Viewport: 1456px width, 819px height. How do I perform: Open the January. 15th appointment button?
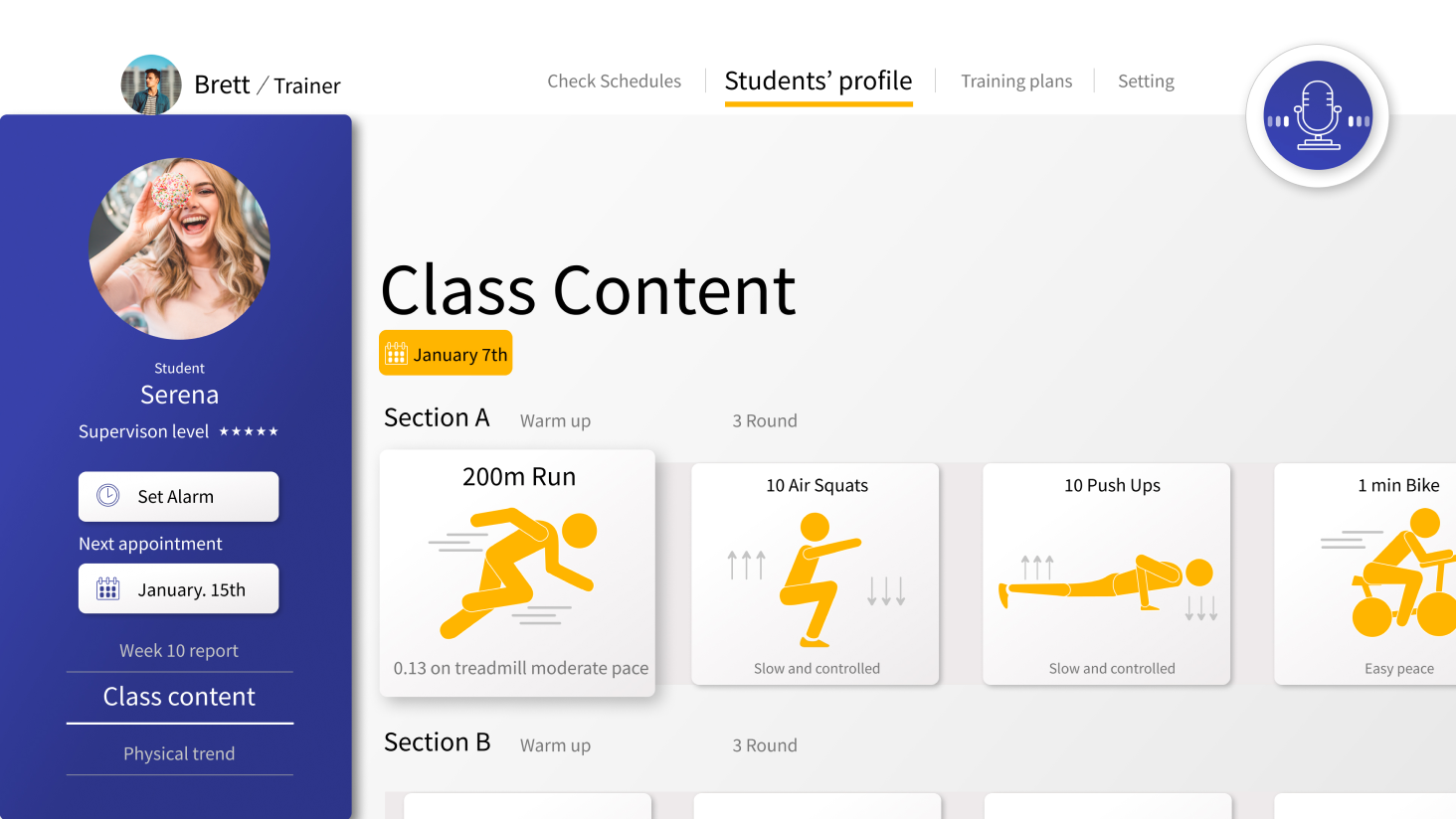(179, 588)
